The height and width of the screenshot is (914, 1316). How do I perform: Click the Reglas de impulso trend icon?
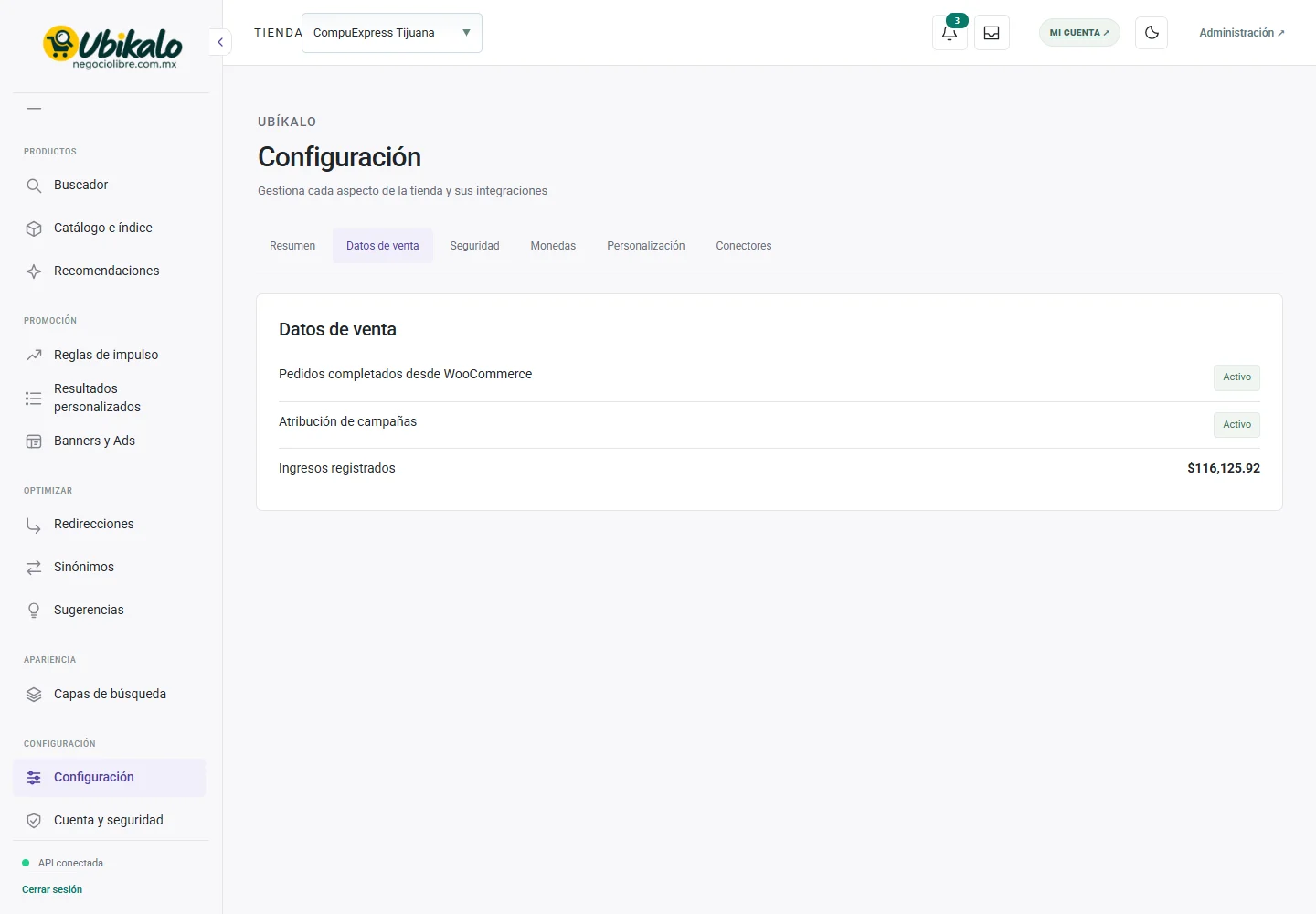(34, 355)
